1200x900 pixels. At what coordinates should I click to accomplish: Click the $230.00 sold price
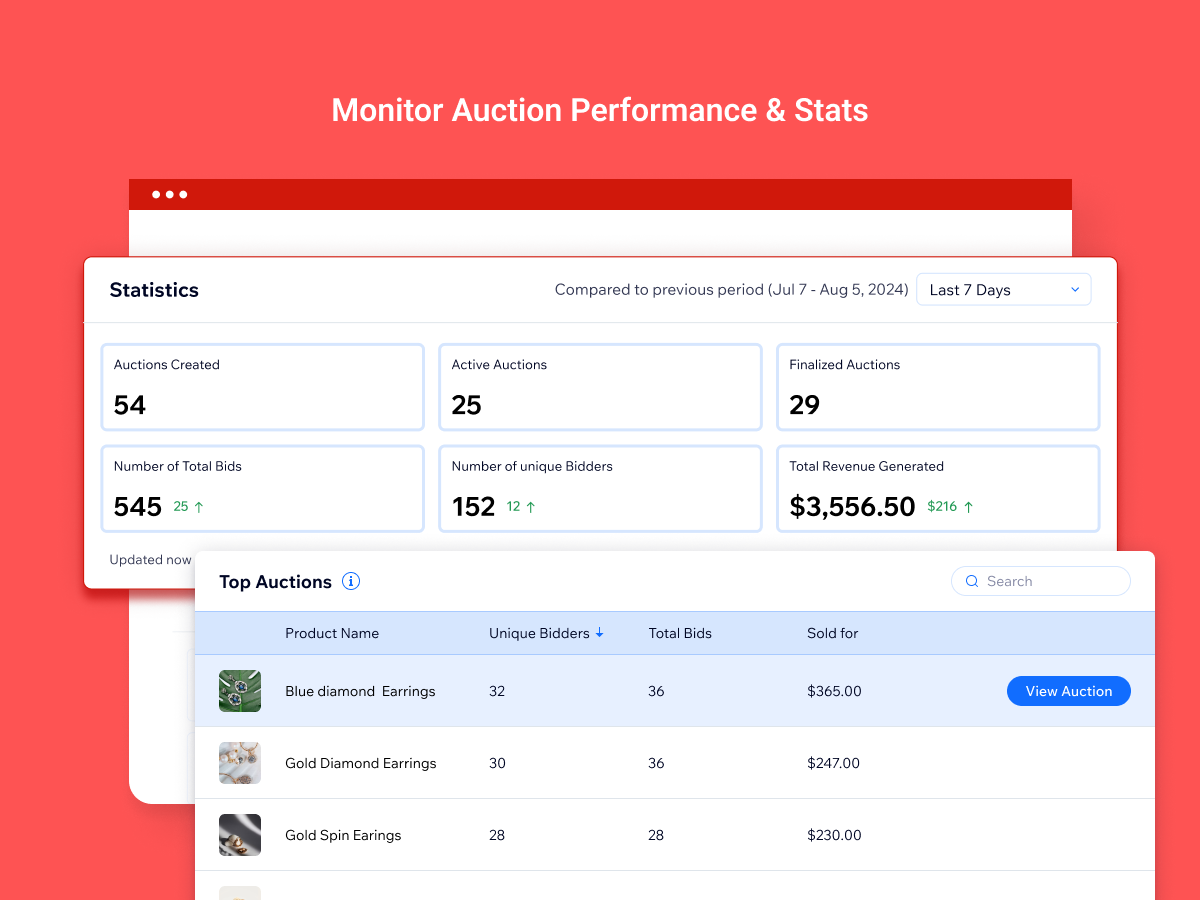point(834,835)
